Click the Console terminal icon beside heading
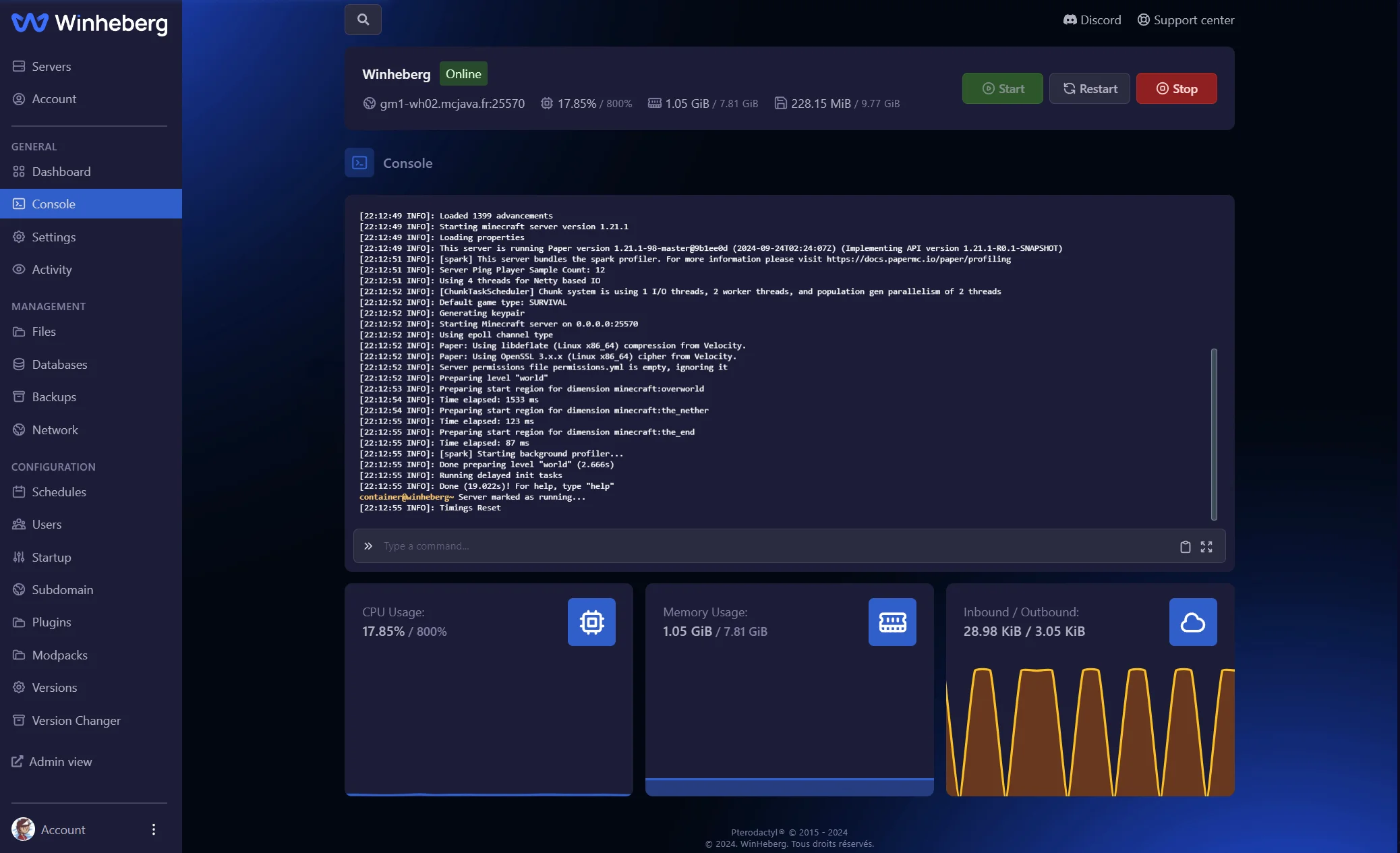Viewport: 1400px width, 853px height. pos(359,163)
